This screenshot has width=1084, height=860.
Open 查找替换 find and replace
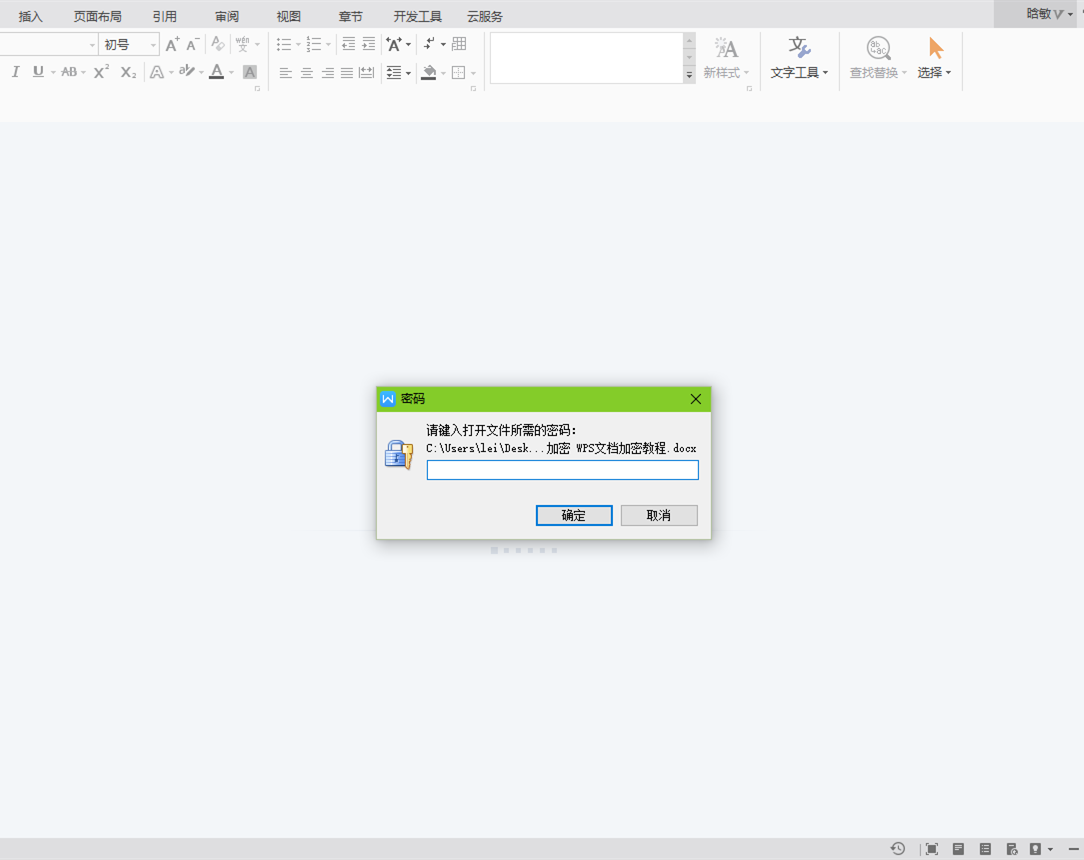pos(878,58)
